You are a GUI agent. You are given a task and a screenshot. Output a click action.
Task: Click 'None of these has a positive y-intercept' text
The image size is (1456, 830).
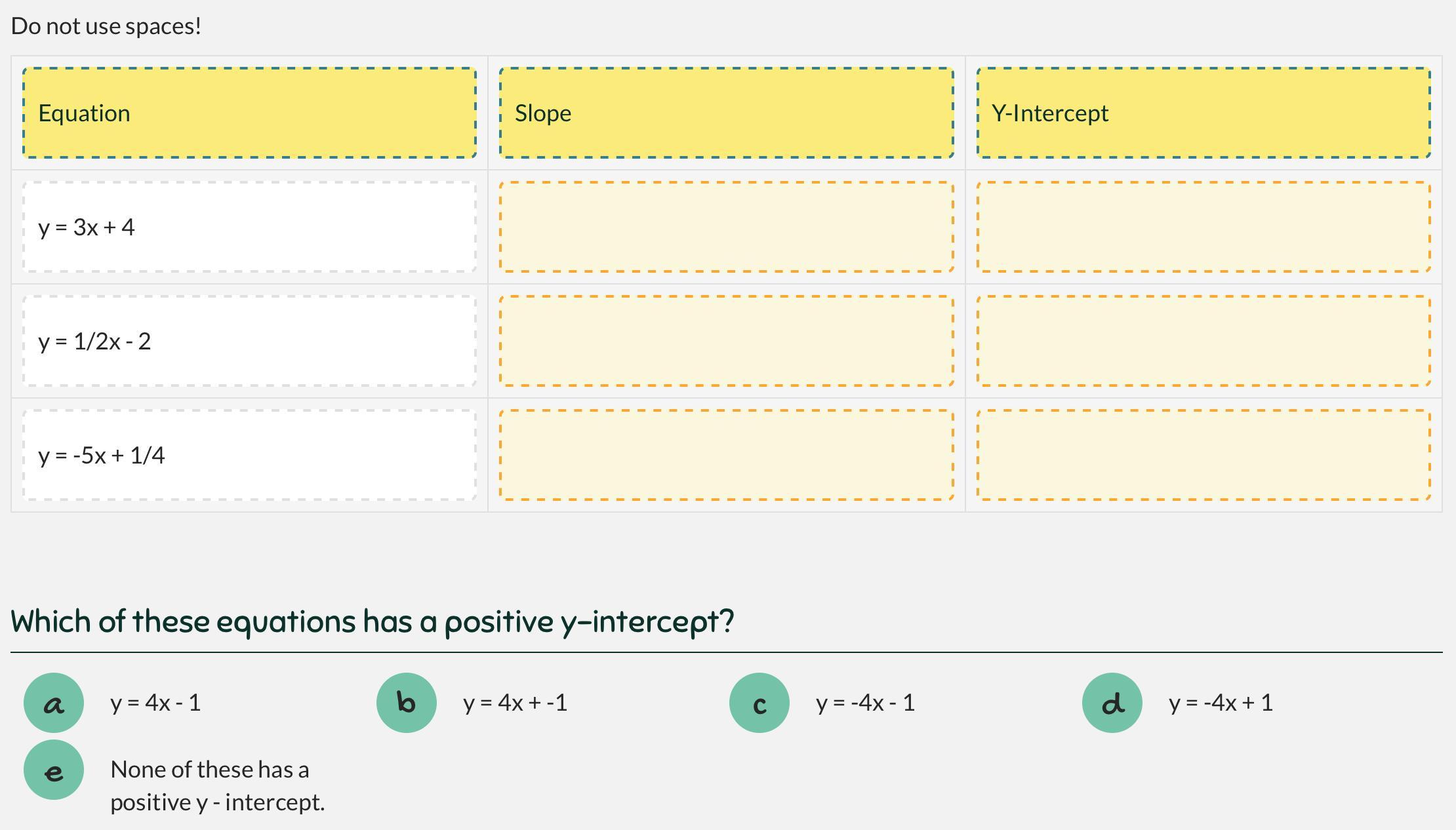217,785
